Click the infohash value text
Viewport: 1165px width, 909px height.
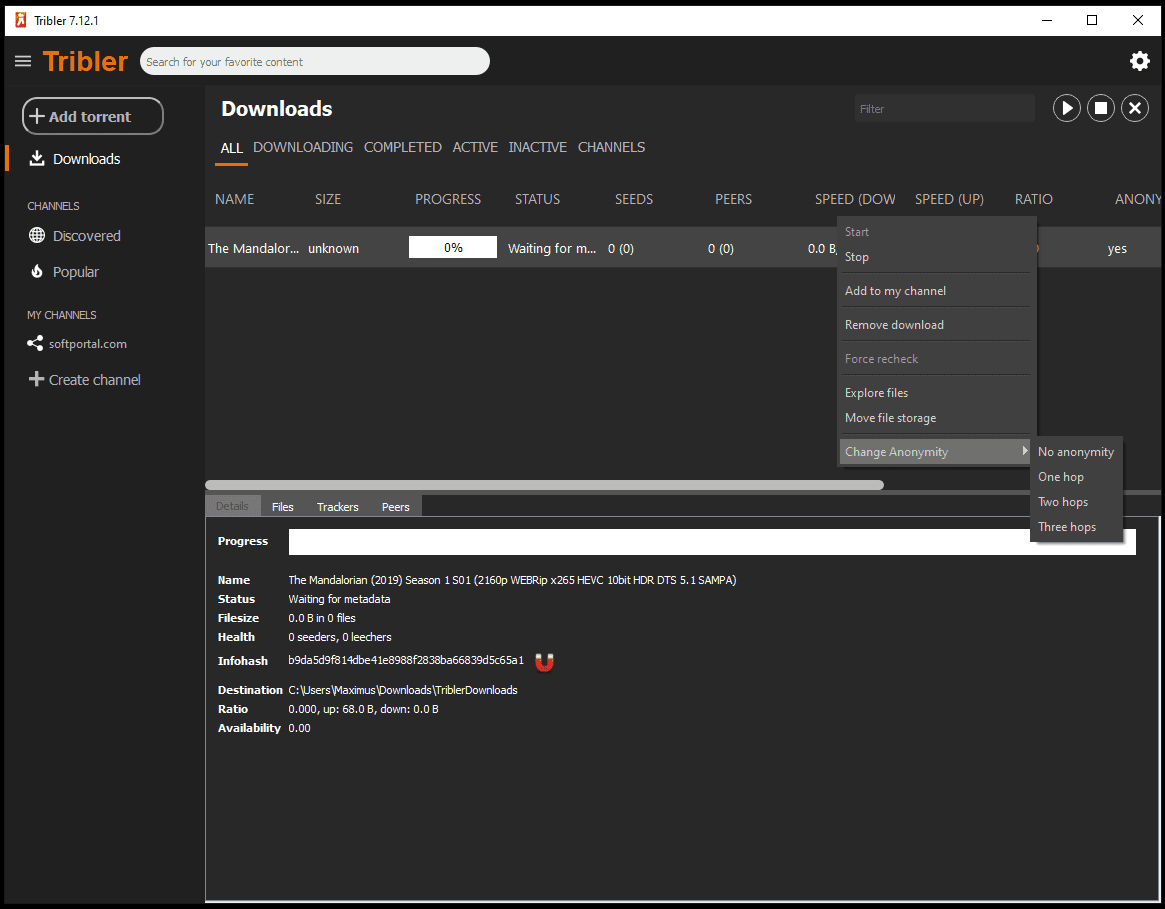click(x=406, y=661)
